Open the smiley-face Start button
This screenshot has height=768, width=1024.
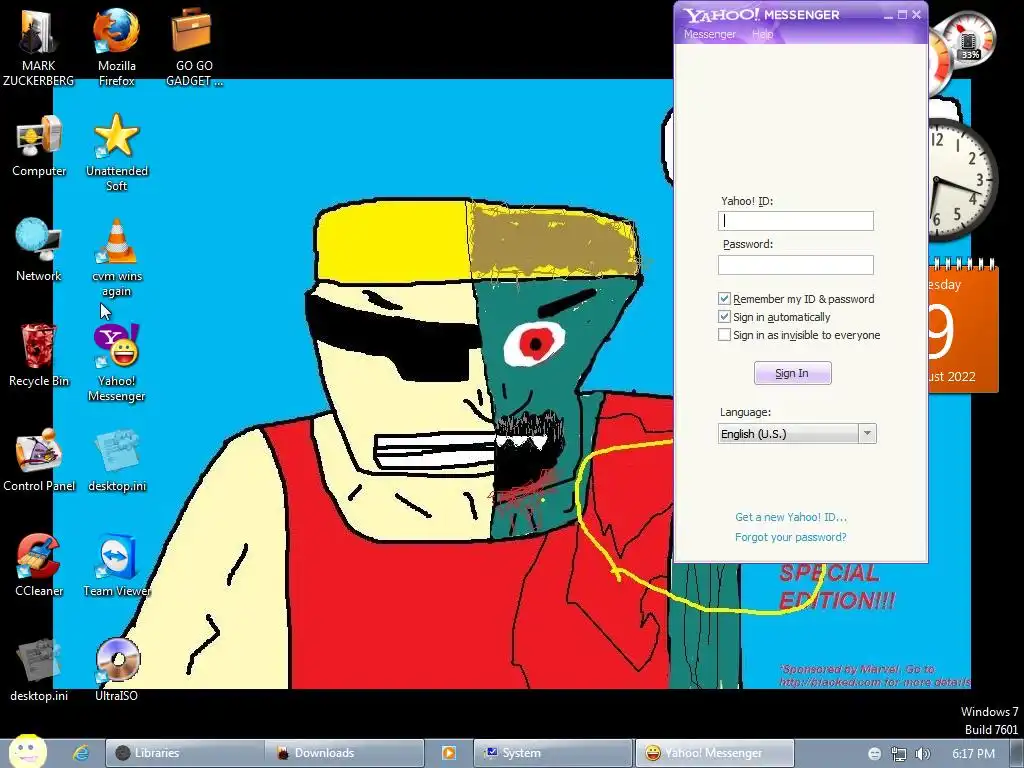(x=27, y=751)
